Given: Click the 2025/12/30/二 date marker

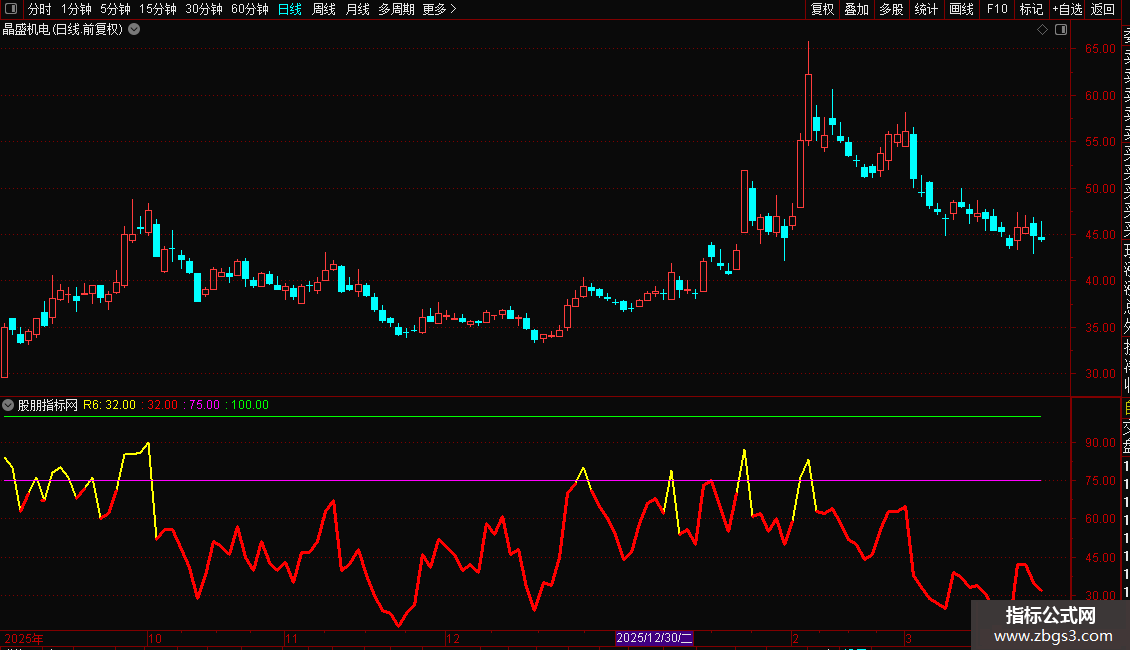Looking at the screenshot, I should coord(654,638).
